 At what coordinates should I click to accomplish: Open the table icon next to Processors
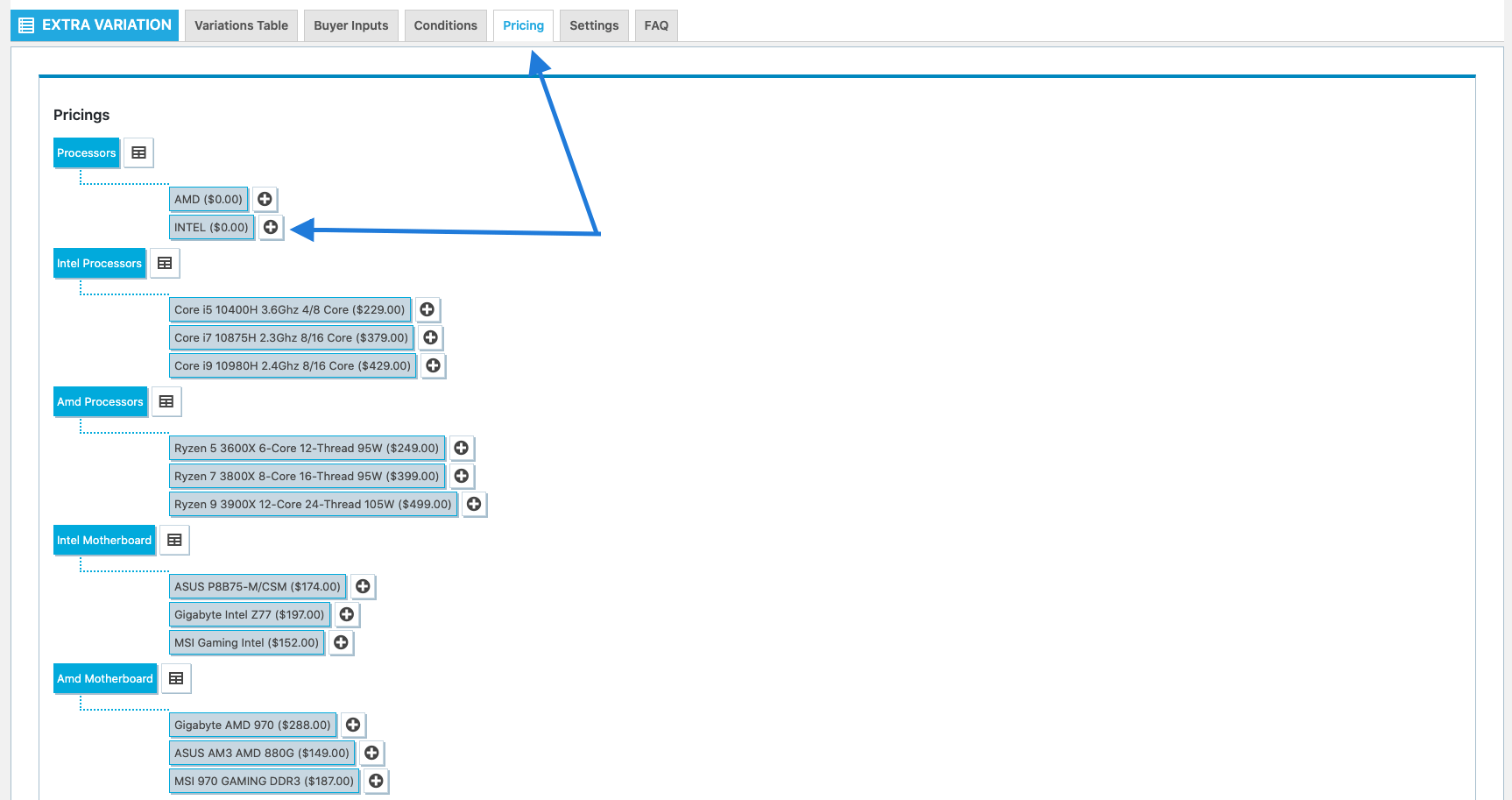point(138,152)
